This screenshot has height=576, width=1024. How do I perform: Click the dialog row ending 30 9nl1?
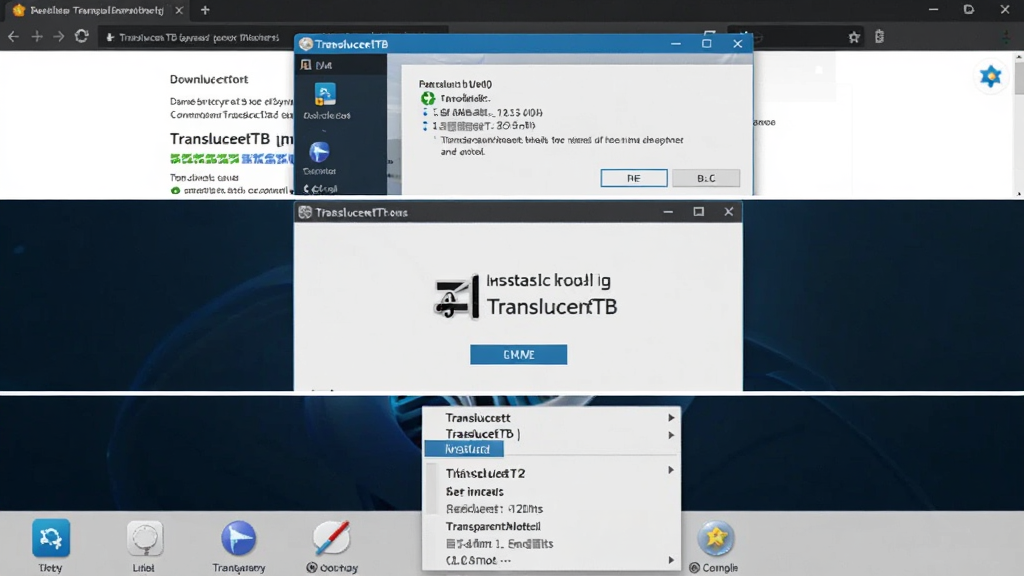[483, 125]
